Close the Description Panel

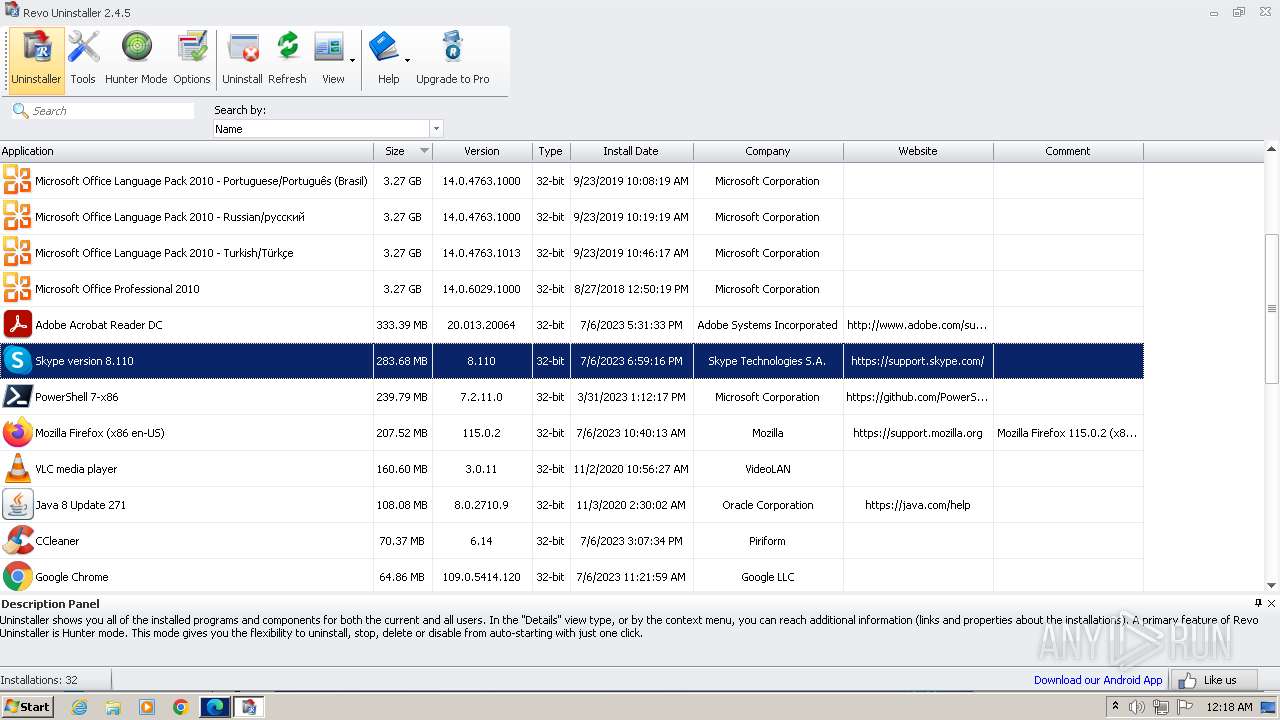[1271, 603]
